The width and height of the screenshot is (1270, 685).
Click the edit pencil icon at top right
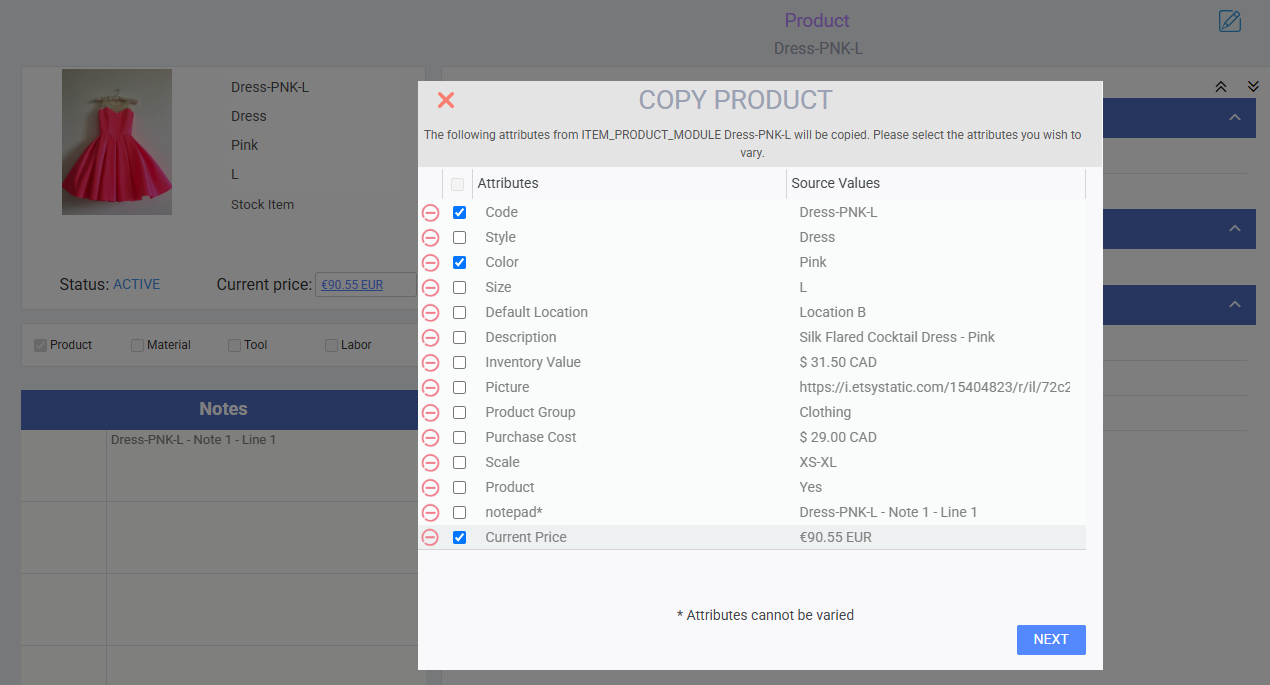pyautogui.click(x=1229, y=21)
